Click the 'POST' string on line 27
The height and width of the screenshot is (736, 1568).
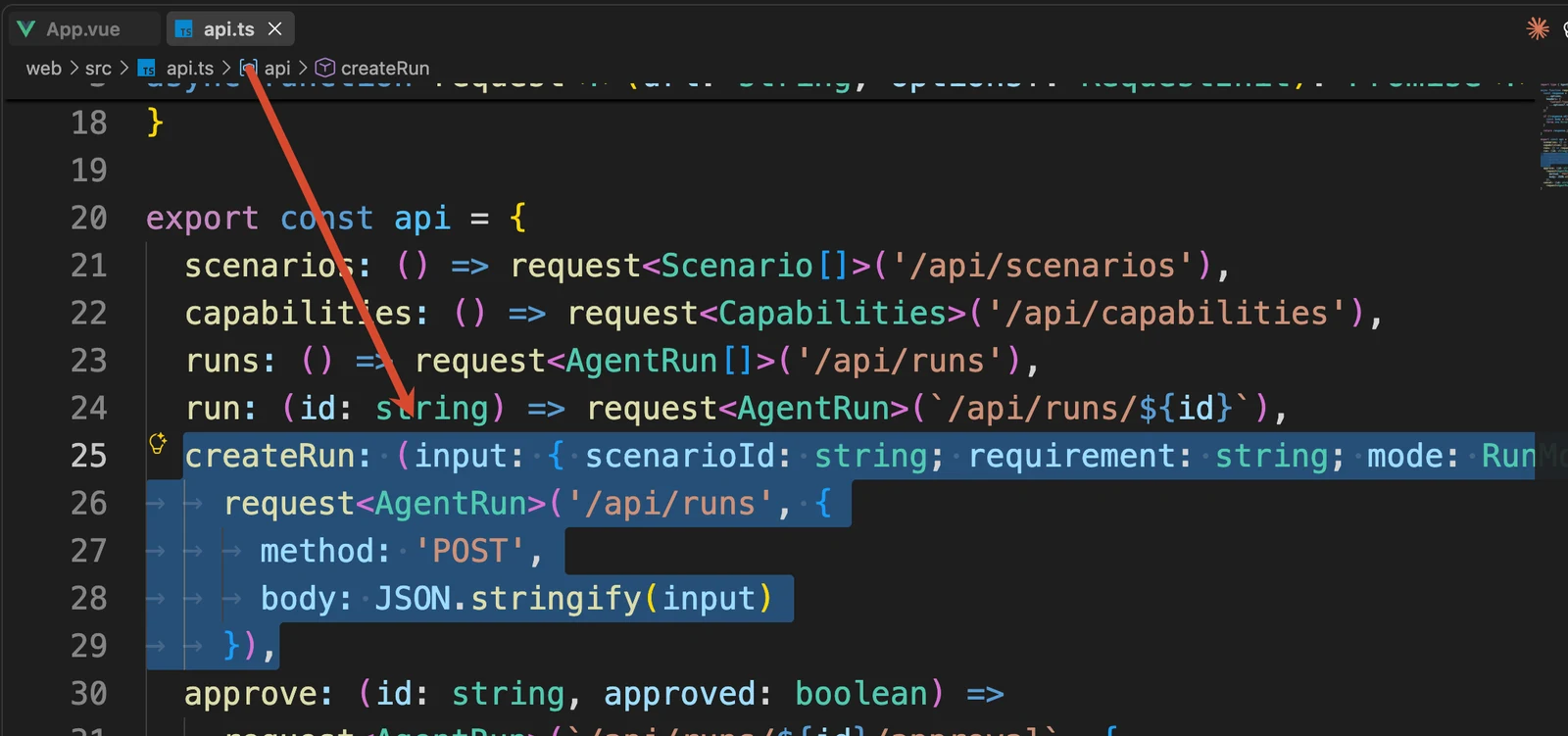(x=470, y=551)
